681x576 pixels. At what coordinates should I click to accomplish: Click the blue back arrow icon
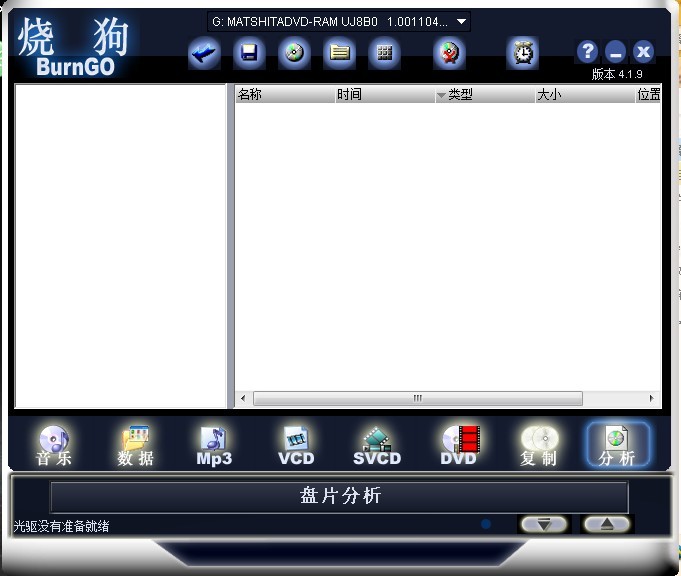(x=205, y=54)
